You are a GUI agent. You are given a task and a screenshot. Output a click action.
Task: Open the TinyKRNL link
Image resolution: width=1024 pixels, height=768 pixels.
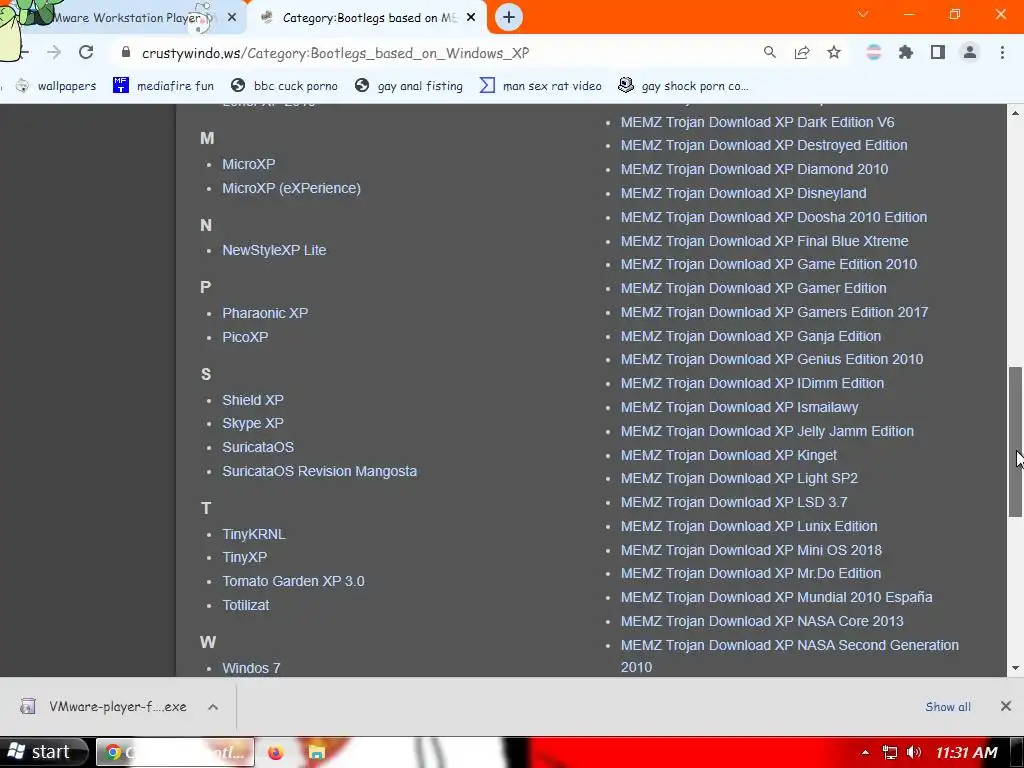pos(254,534)
